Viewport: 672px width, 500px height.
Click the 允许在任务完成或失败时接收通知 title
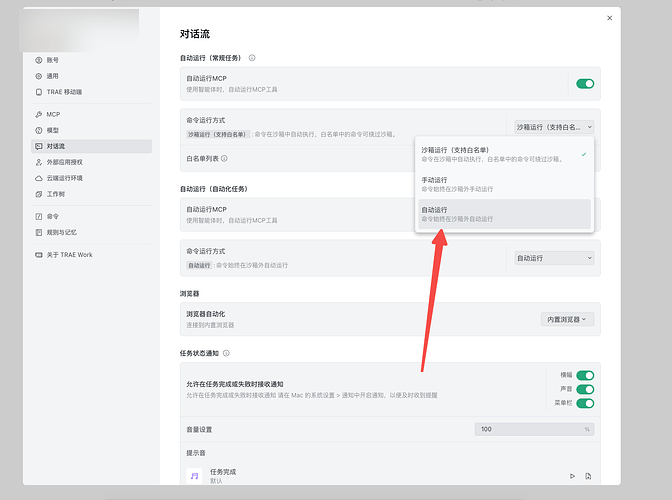pos(234,384)
